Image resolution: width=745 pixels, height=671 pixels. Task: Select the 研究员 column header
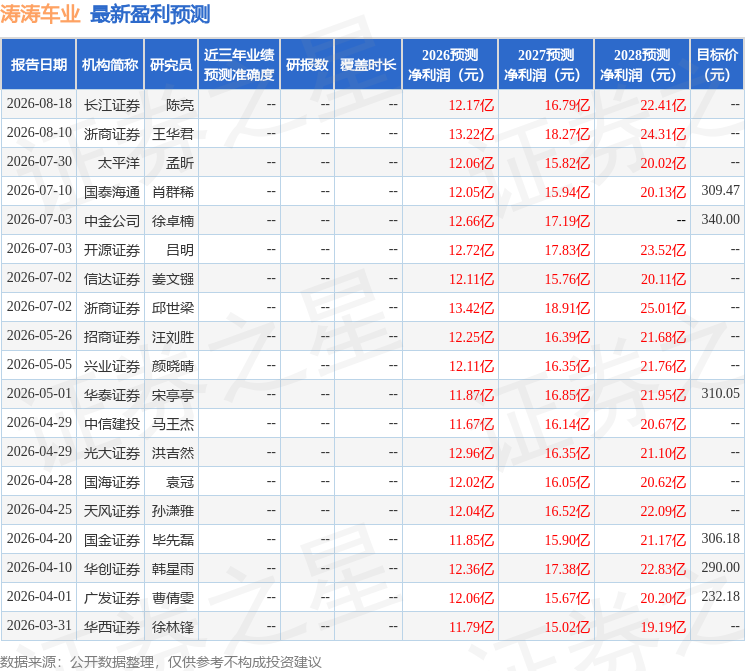171,65
